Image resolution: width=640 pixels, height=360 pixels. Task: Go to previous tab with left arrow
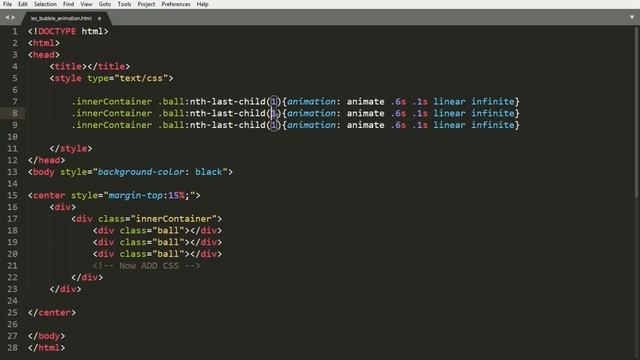click(x=7, y=18)
